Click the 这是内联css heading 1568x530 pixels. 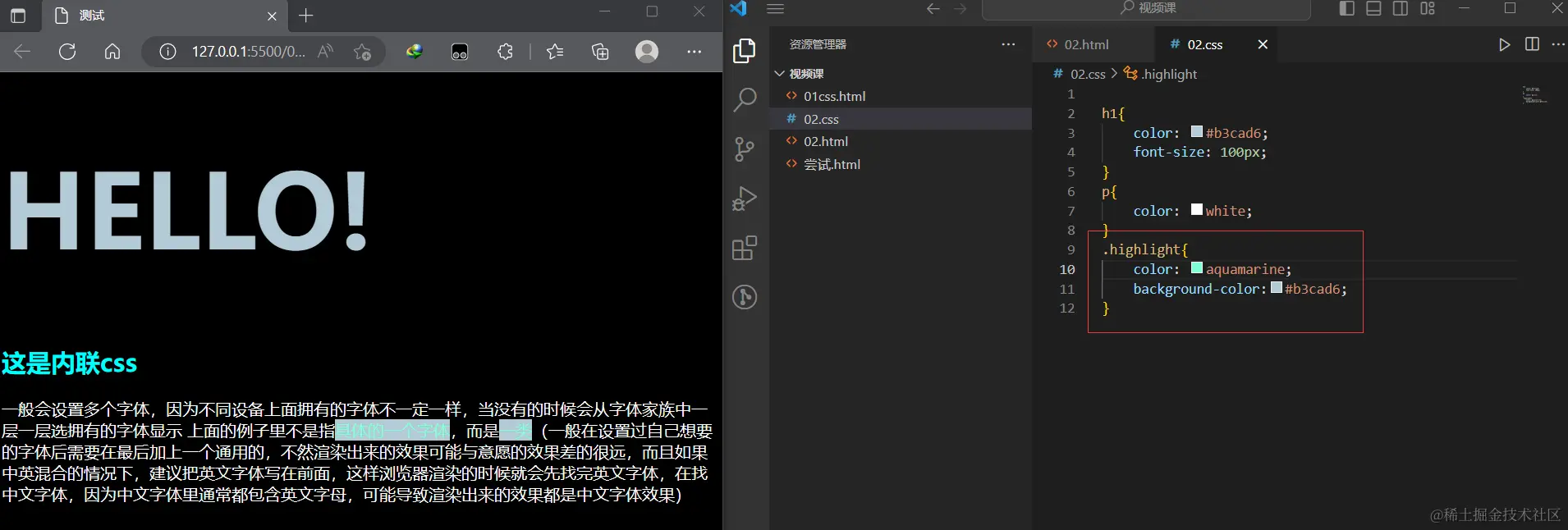point(70,363)
